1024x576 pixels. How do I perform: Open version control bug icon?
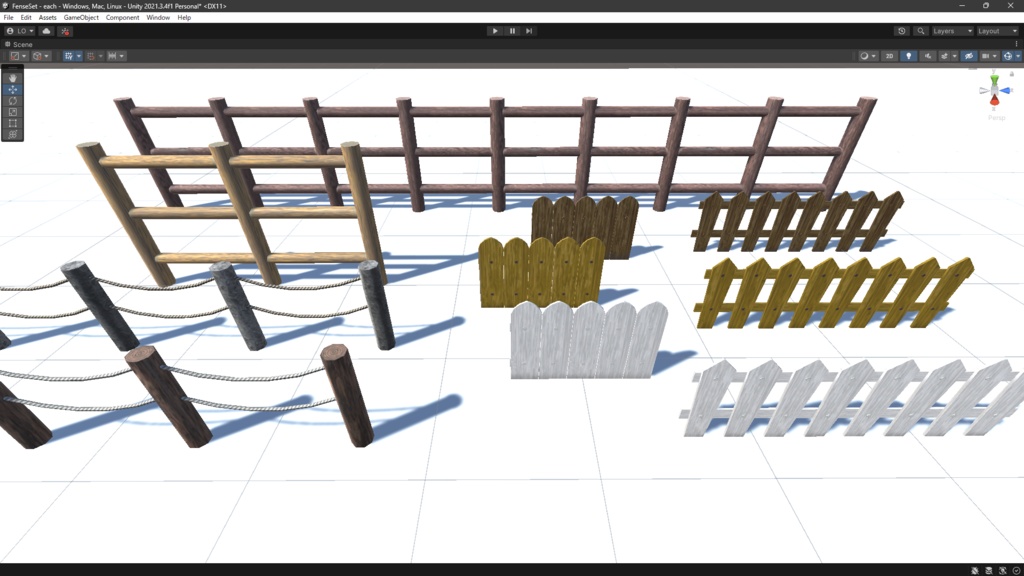point(65,31)
